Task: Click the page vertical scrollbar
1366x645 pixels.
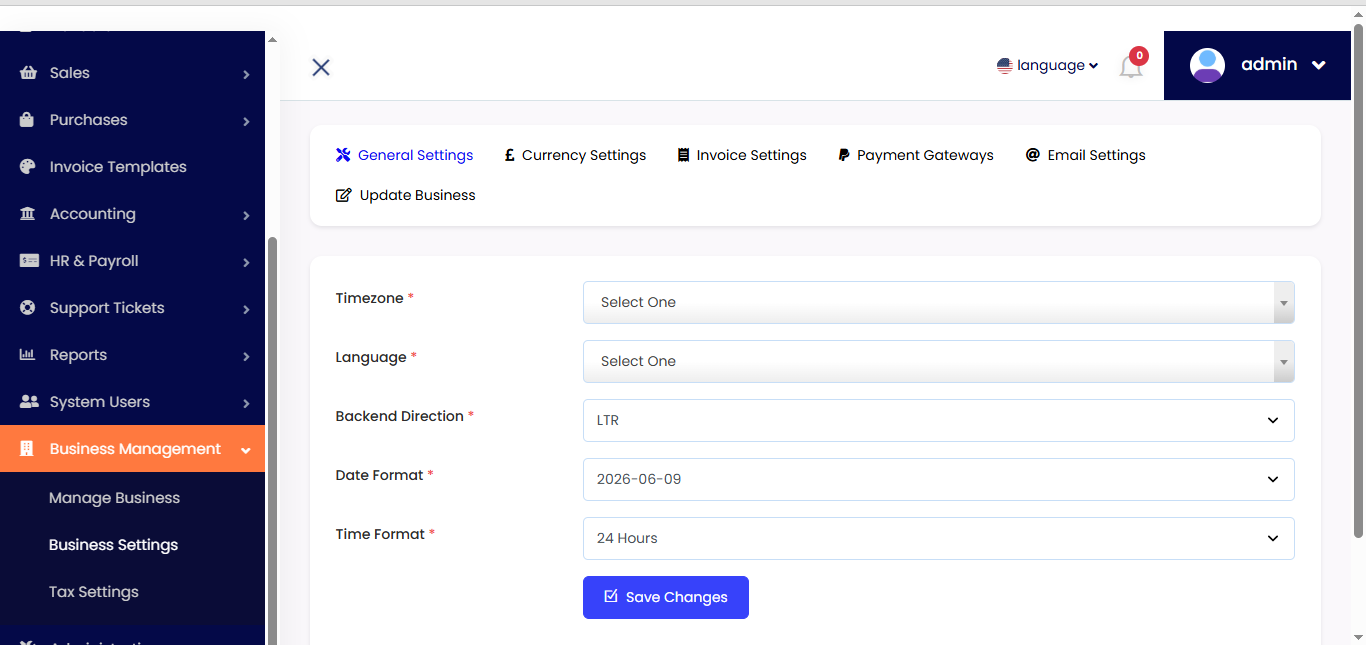Action: click(x=1358, y=282)
